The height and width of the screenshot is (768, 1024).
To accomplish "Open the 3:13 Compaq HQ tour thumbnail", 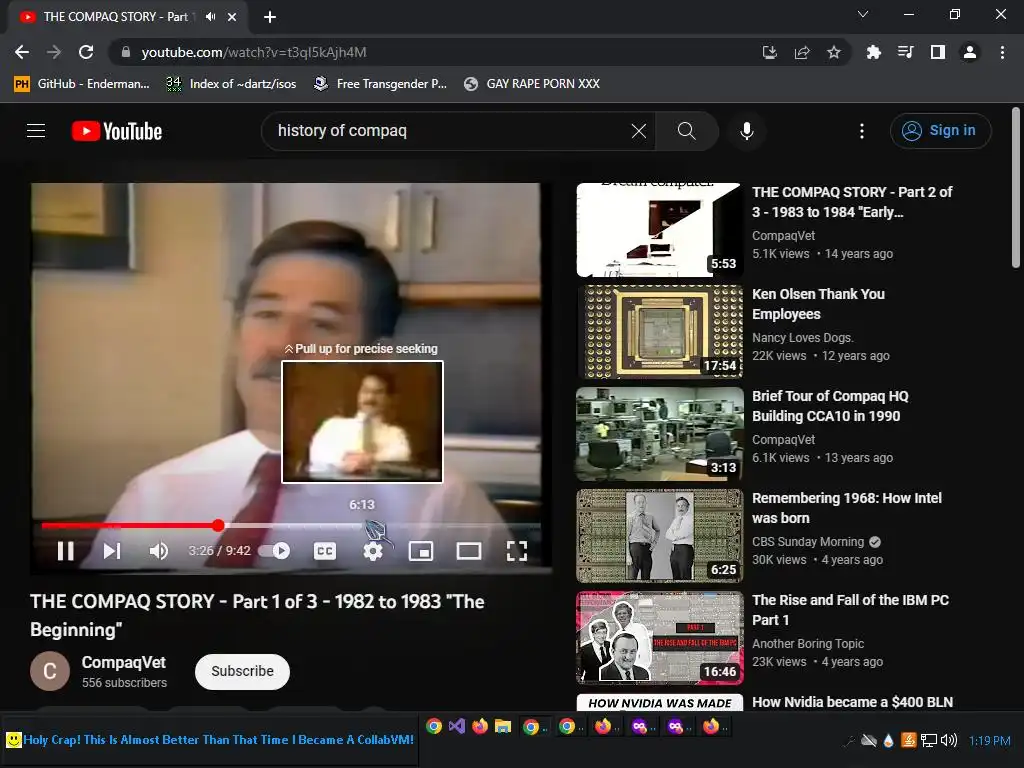I will (660, 434).
